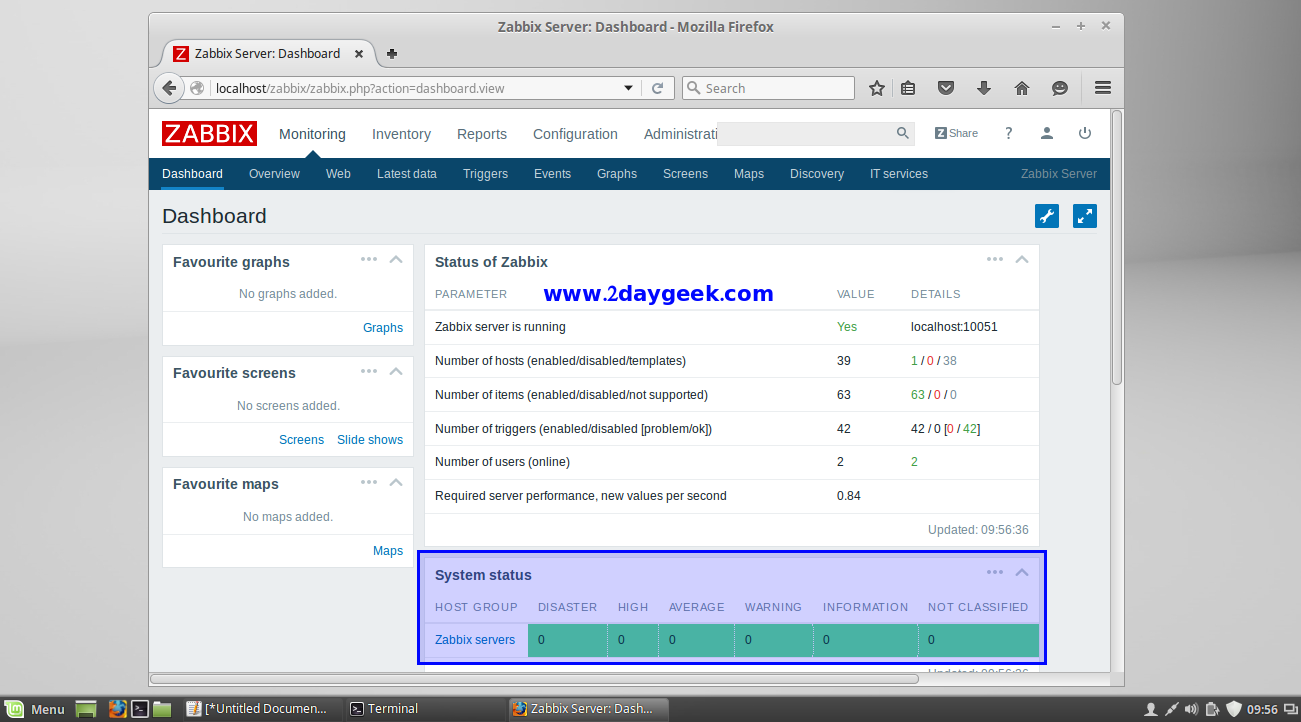Reload the page with the refresh icon
This screenshot has width=1301, height=722.
657,88
